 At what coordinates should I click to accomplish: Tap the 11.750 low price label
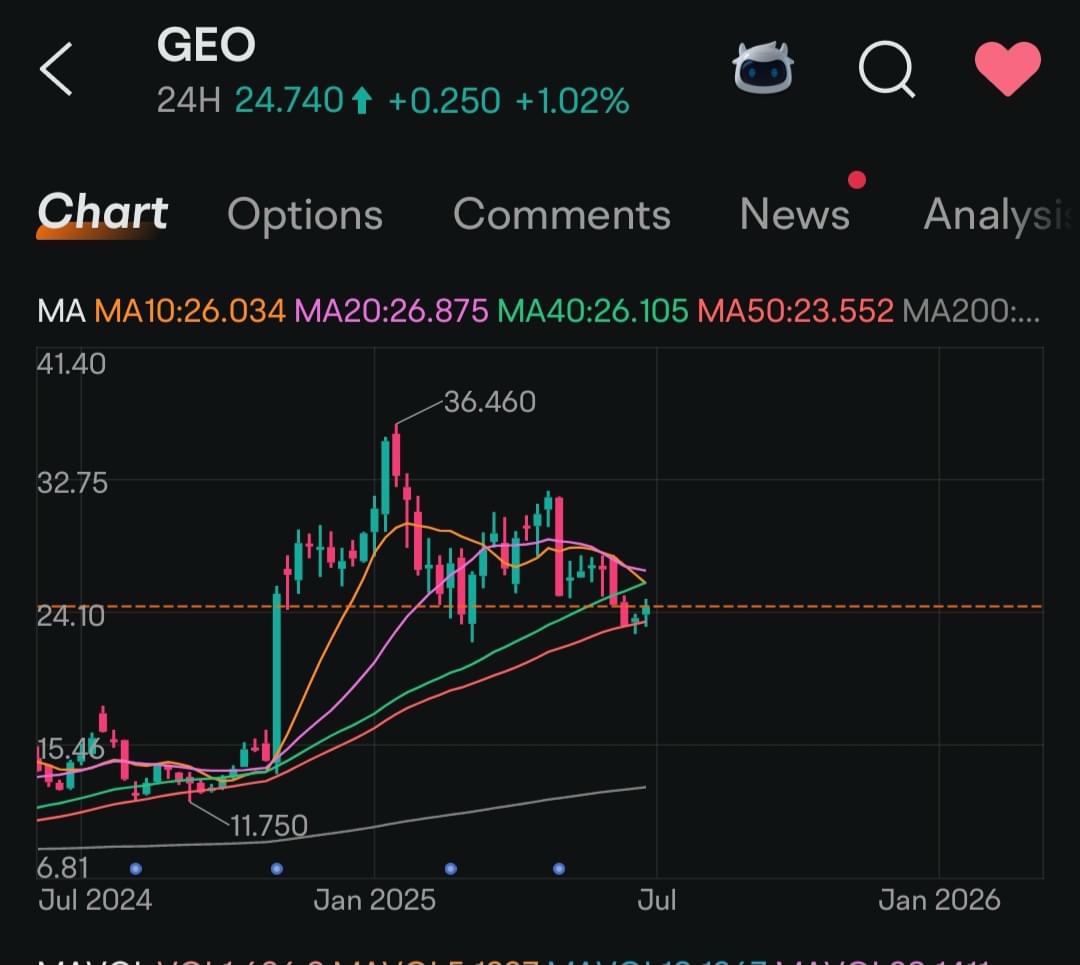point(269,826)
